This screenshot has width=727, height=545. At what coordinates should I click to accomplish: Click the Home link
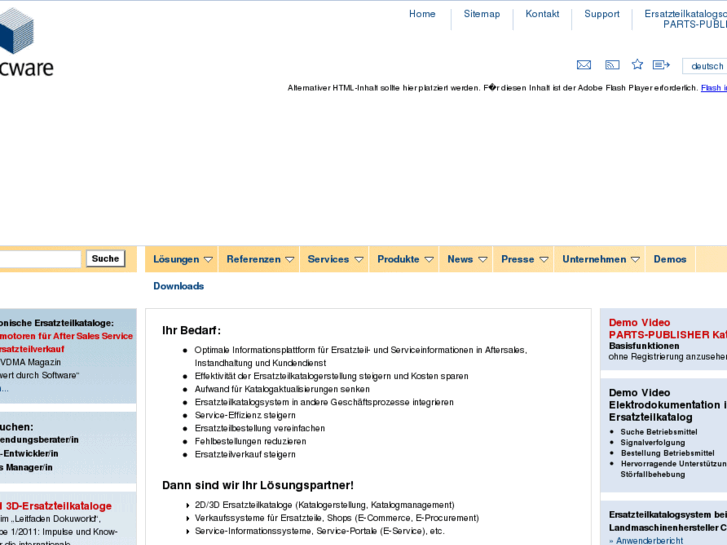click(x=422, y=14)
